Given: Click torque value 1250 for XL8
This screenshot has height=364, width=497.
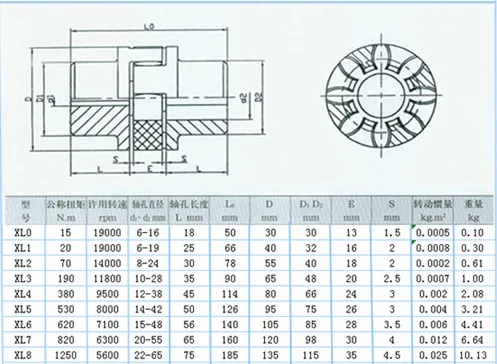Looking at the screenshot, I should point(66,355).
